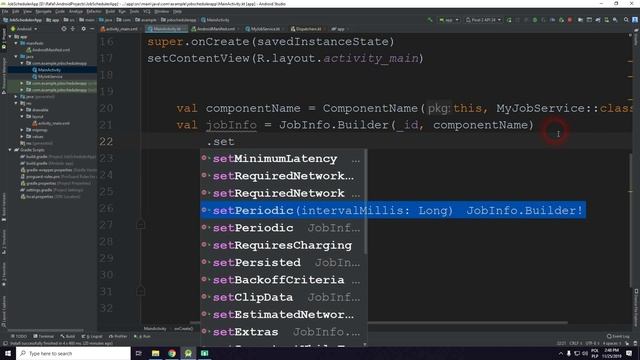The width and height of the screenshot is (640, 360).
Task: Choose setPeriodic(intervalMillis: Long) completion suggestion
Action: (393, 210)
